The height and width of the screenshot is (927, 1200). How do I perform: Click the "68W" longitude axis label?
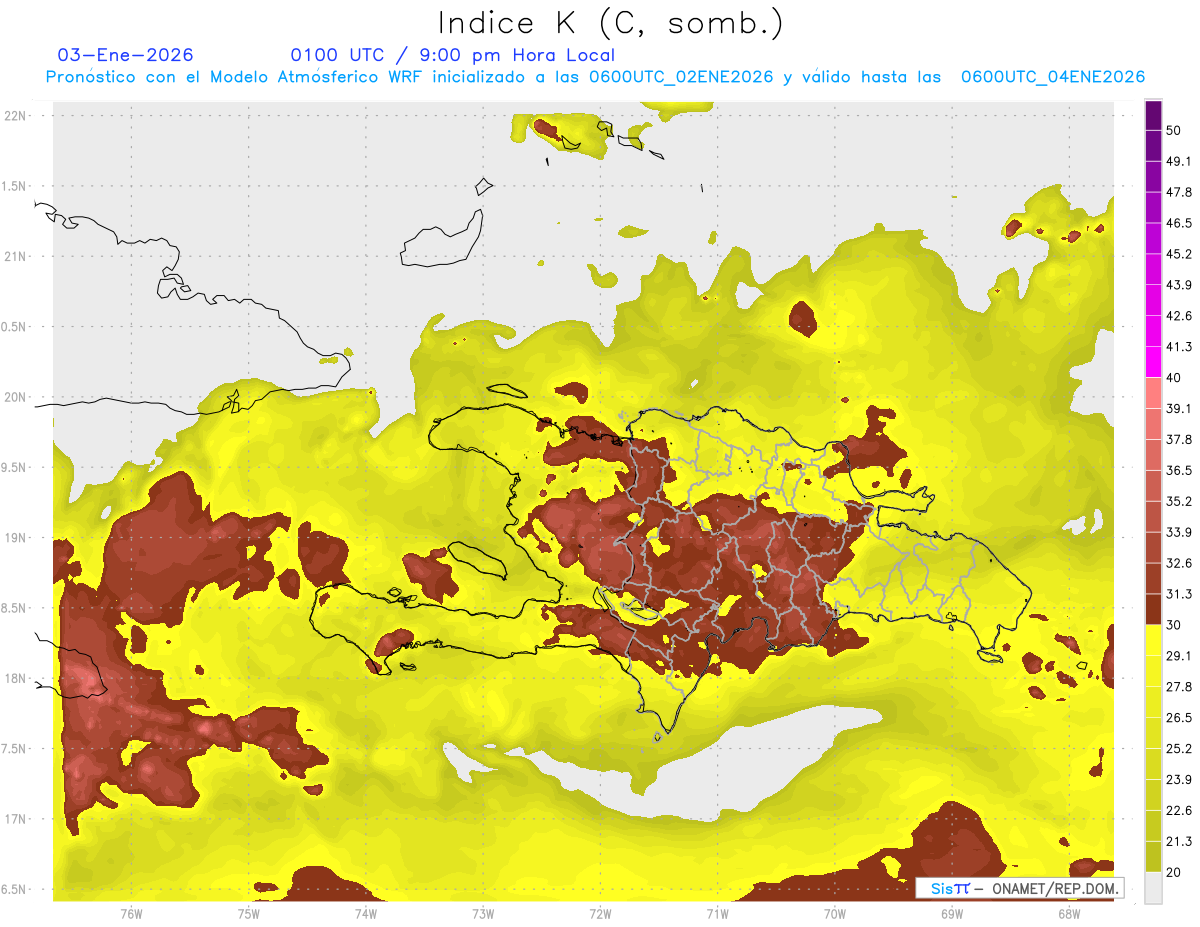(1068, 913)
